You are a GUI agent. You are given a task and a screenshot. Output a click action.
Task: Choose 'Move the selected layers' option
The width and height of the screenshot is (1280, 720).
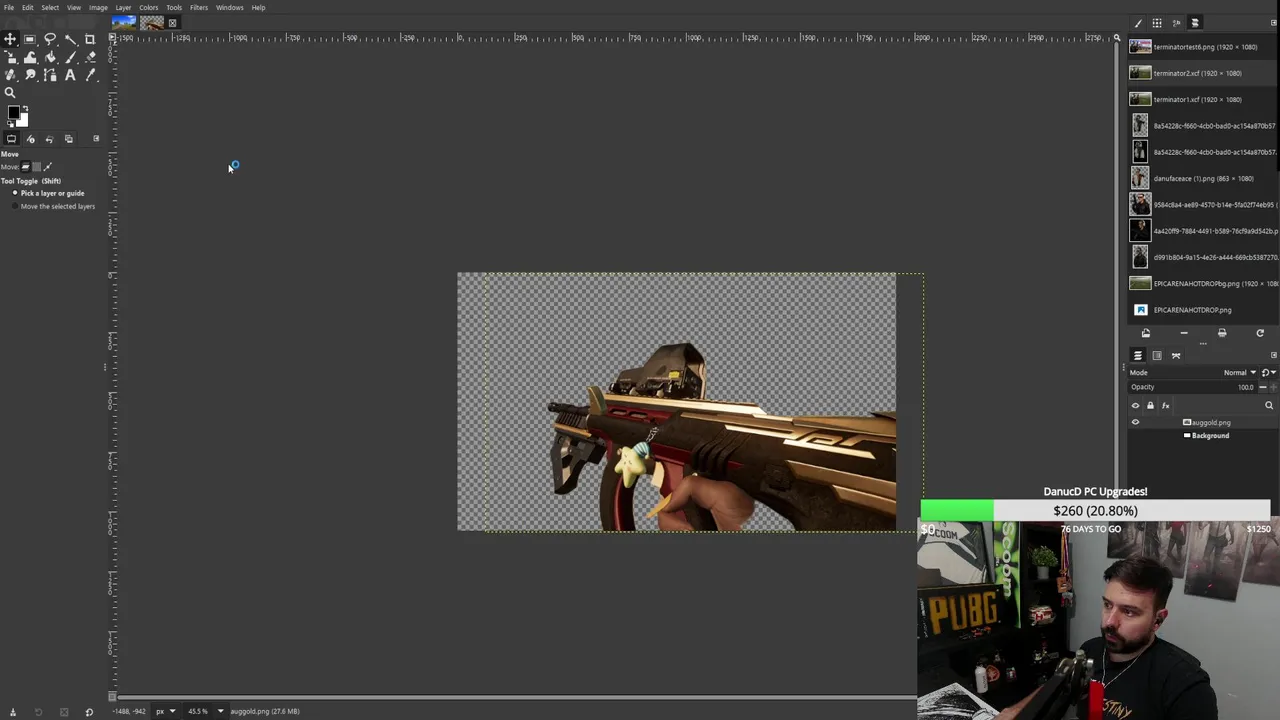click(53, 206)
